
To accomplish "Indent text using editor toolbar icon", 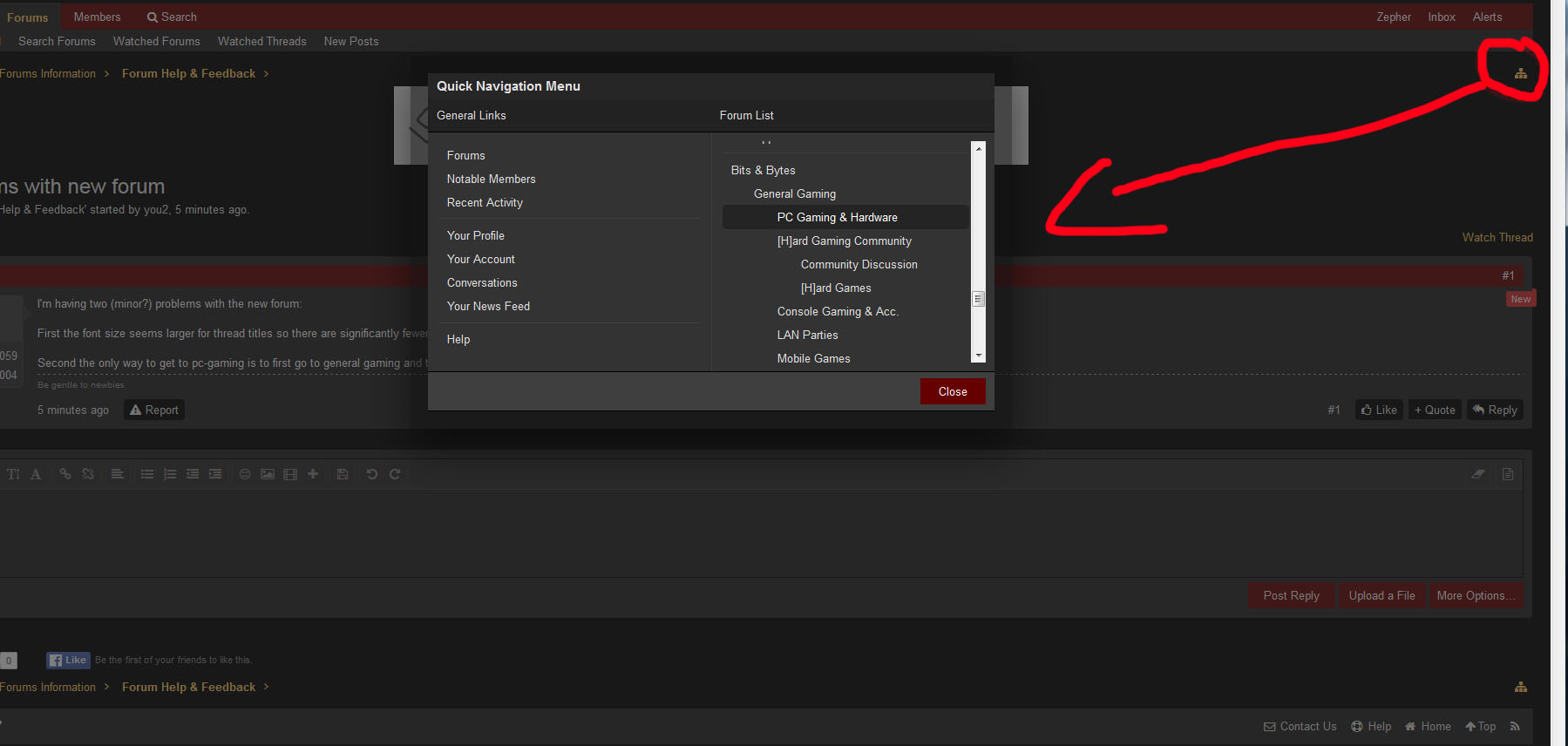I will tap(215, 474).
